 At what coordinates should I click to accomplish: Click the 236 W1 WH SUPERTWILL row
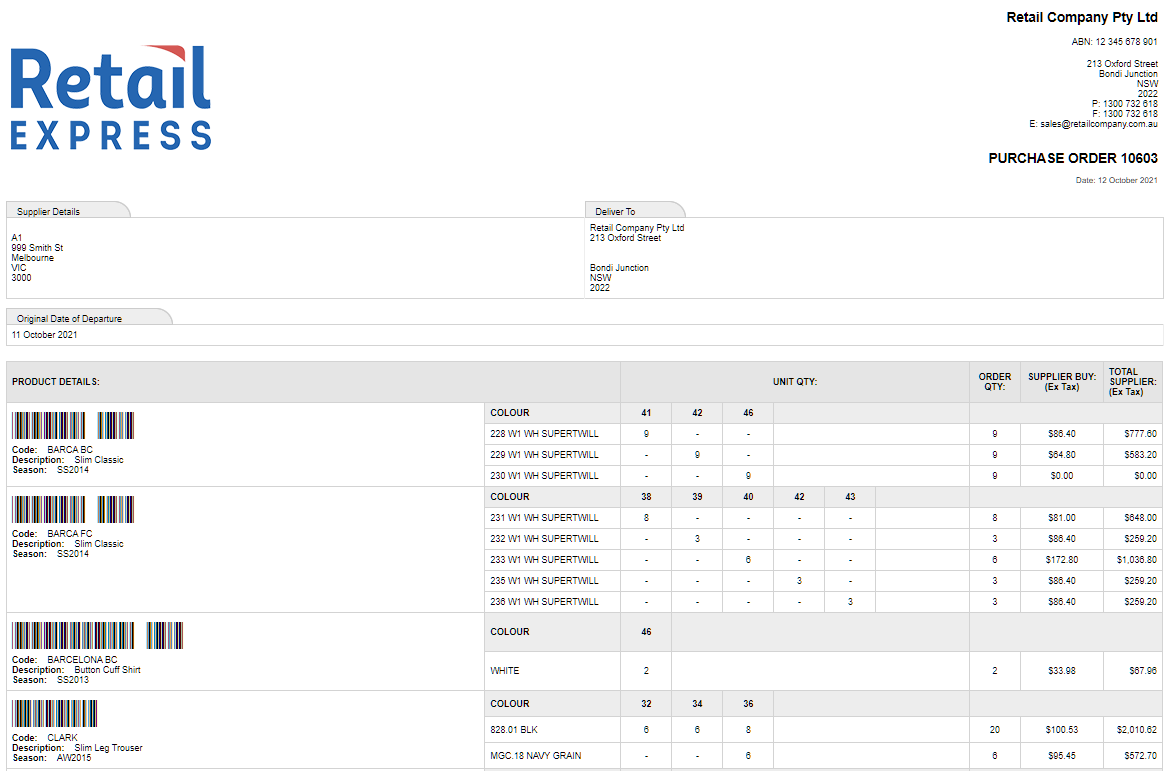[x=823, y=601]
